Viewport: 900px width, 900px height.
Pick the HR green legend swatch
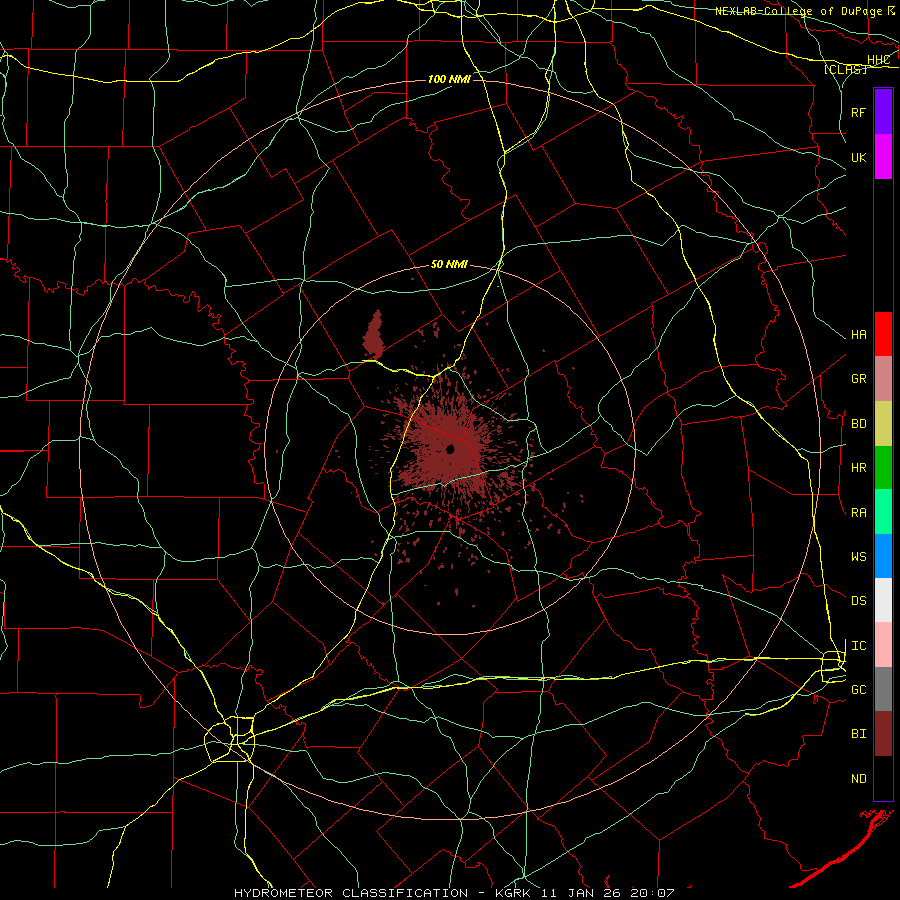pyautogui.click(x=883, y=468)
